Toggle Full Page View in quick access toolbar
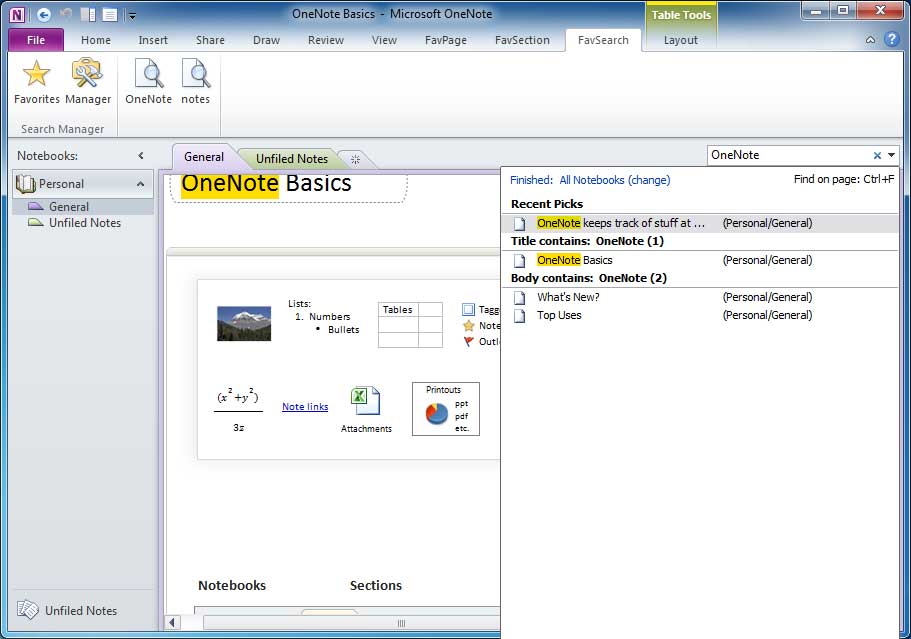911x639 pixels. point(110,15)
